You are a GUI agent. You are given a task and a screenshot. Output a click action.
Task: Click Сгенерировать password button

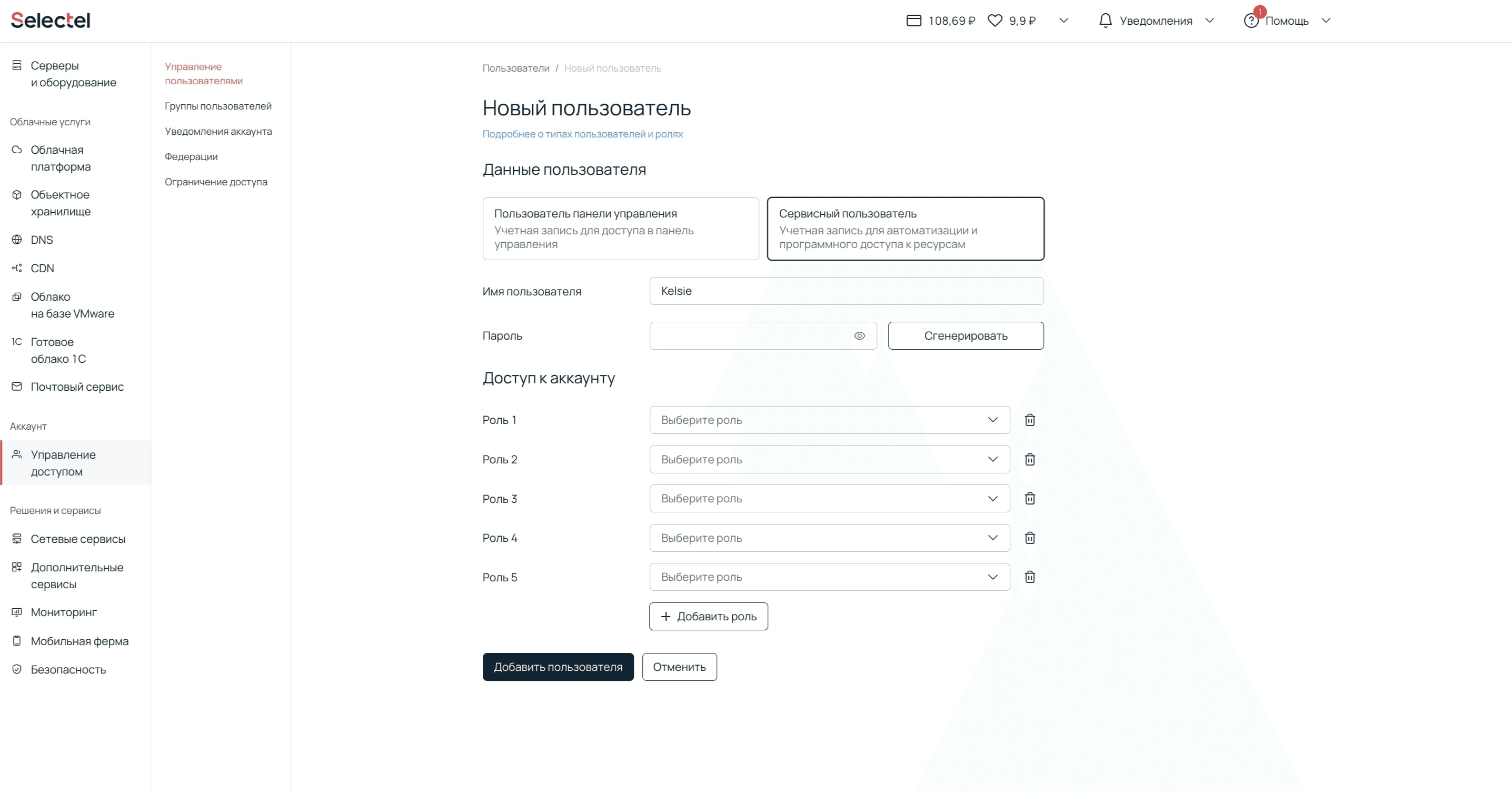click(x=966, y=336)
